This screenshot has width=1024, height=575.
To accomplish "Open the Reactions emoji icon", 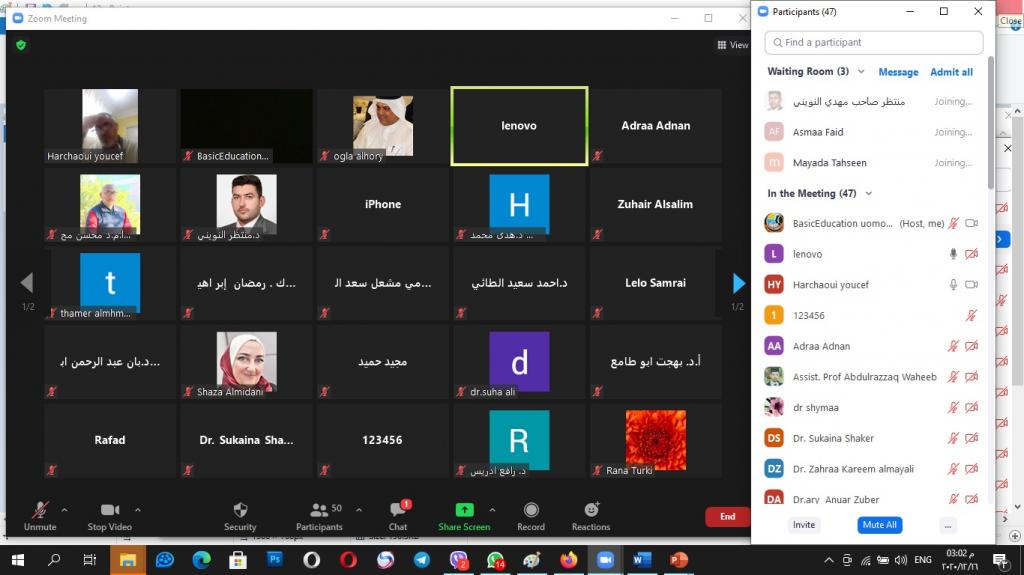I will (x=591, y=510).
